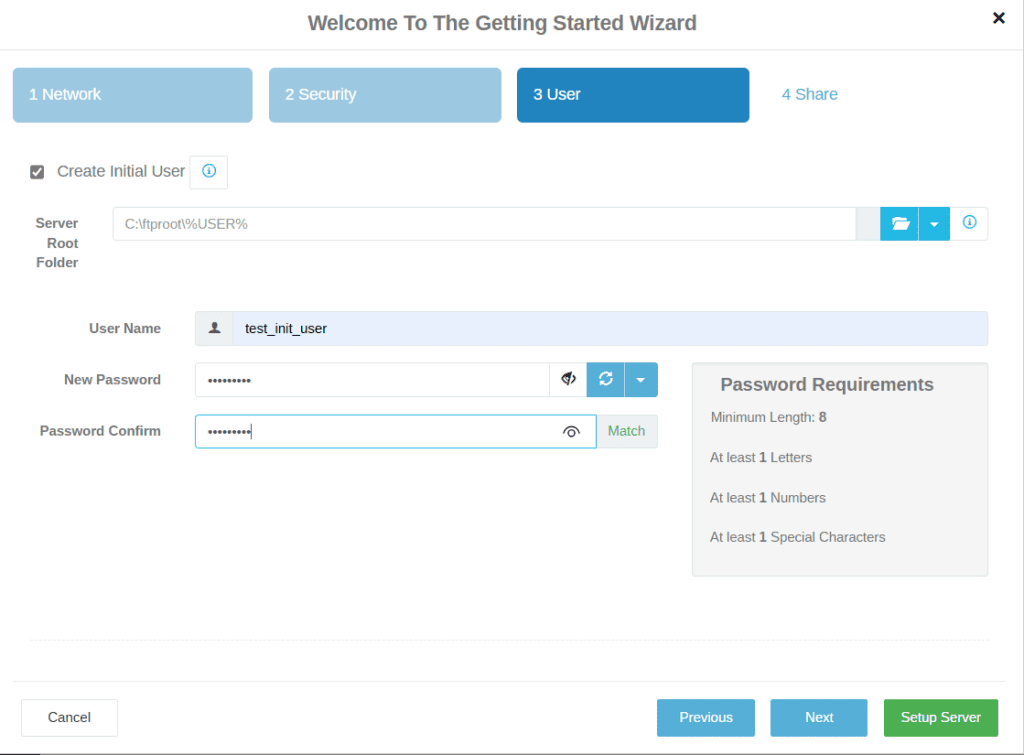Open the password generator options dropdown

click(641, 380)
